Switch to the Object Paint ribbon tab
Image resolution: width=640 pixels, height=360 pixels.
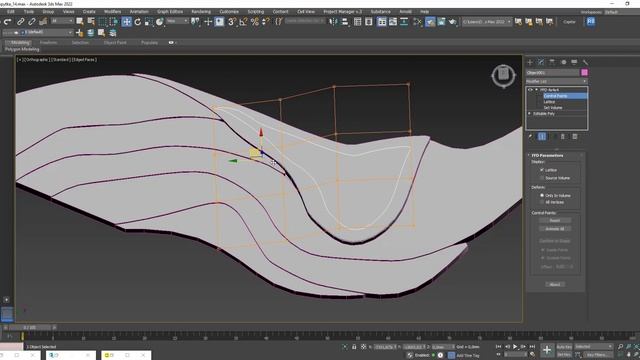point(115,42)
